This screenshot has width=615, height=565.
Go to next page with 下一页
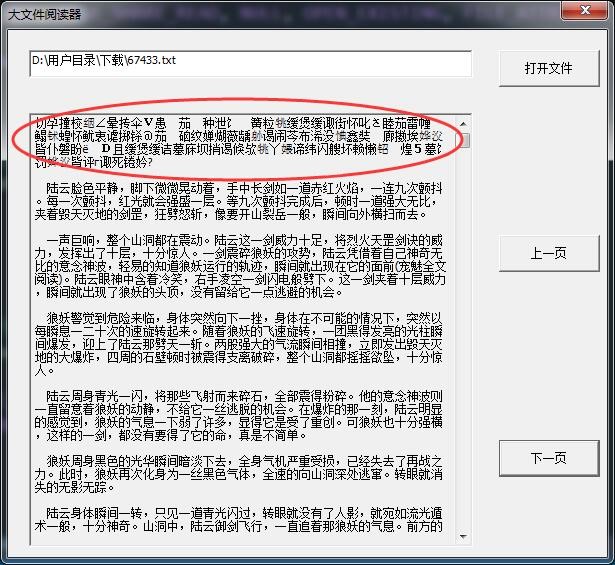coord(549,458)
